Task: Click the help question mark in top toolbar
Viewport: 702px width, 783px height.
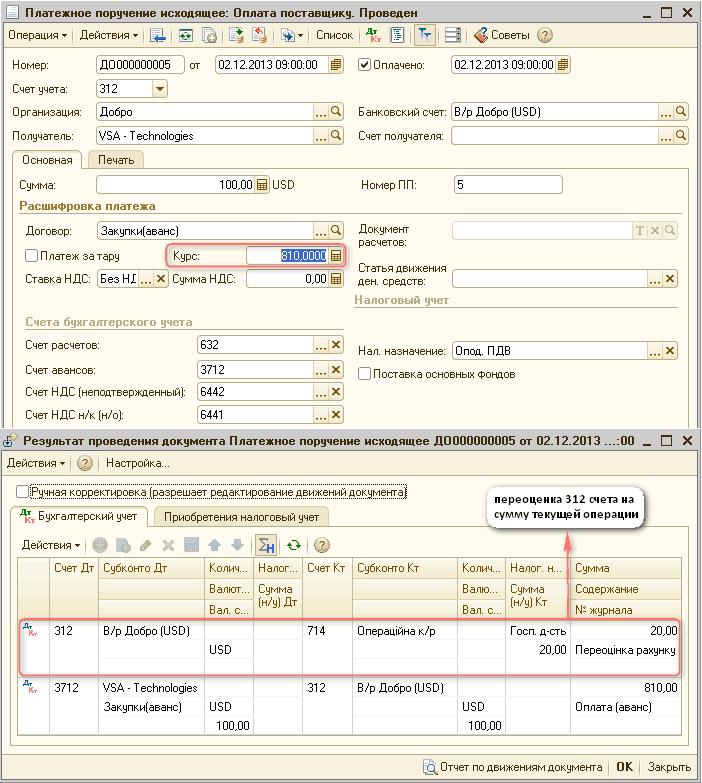Action: [x=545, y=35]
